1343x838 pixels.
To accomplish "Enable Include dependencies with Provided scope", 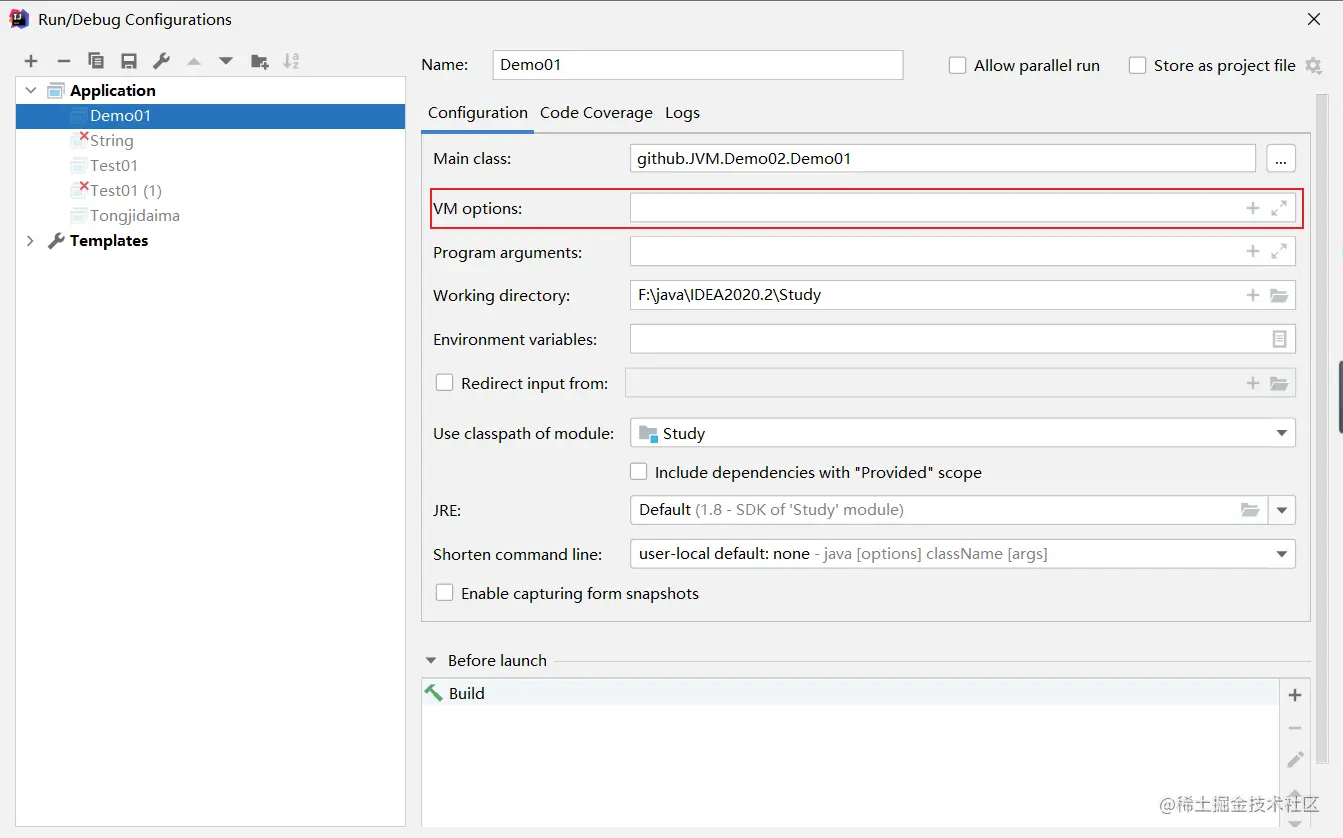I will pos(638,472).
